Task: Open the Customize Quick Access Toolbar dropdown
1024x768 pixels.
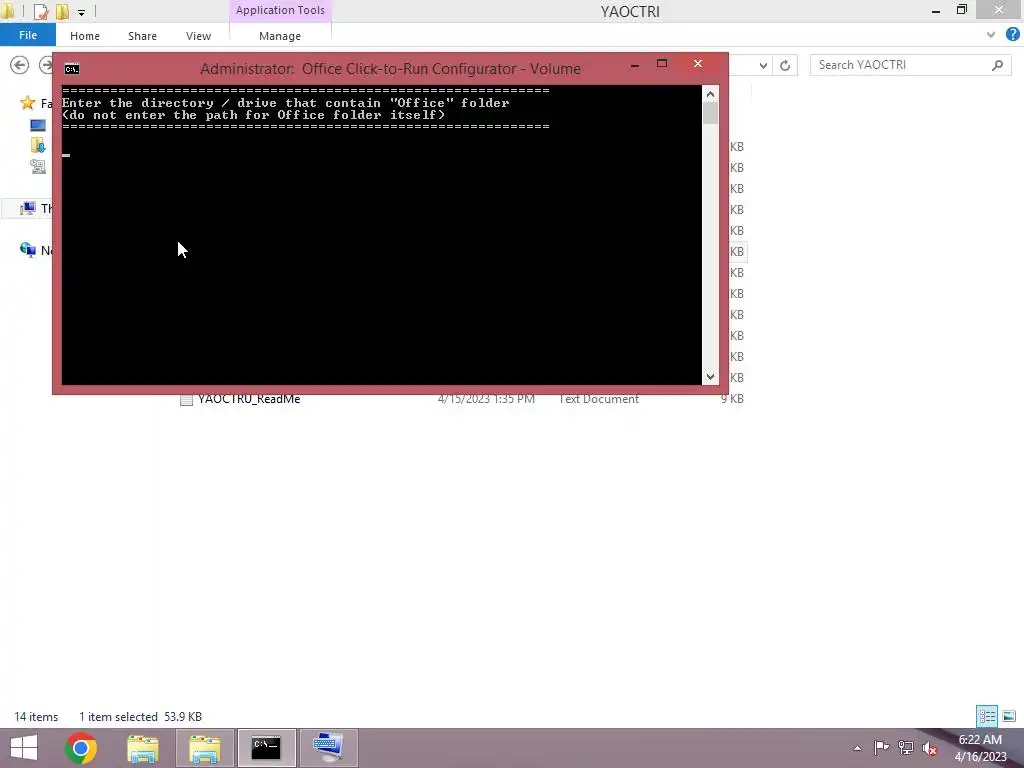Action: [81, 12]
